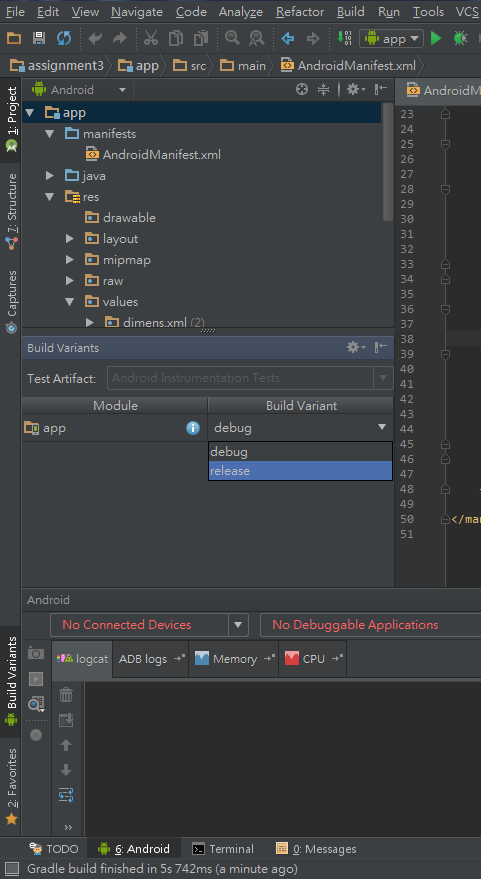Open the 0: Messages tool window
Viewport: 481px width, 879px height.
point(316,849)
